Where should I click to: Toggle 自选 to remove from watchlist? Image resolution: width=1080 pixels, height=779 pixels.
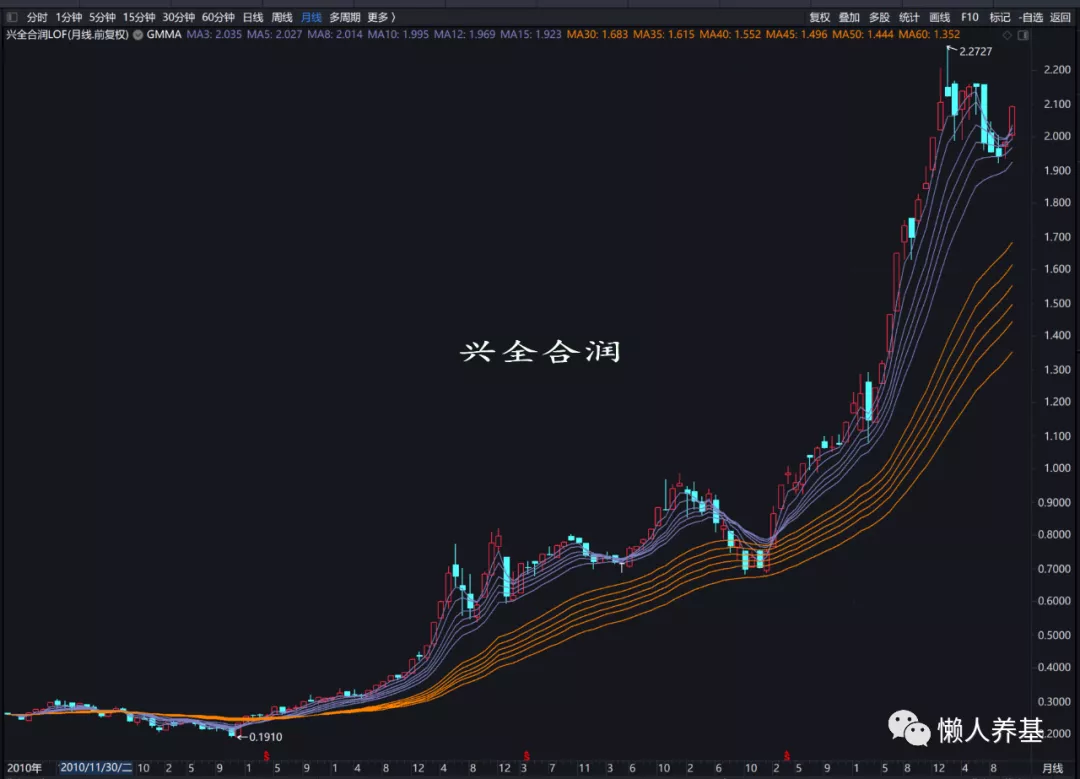click(x=1030, y=17)
